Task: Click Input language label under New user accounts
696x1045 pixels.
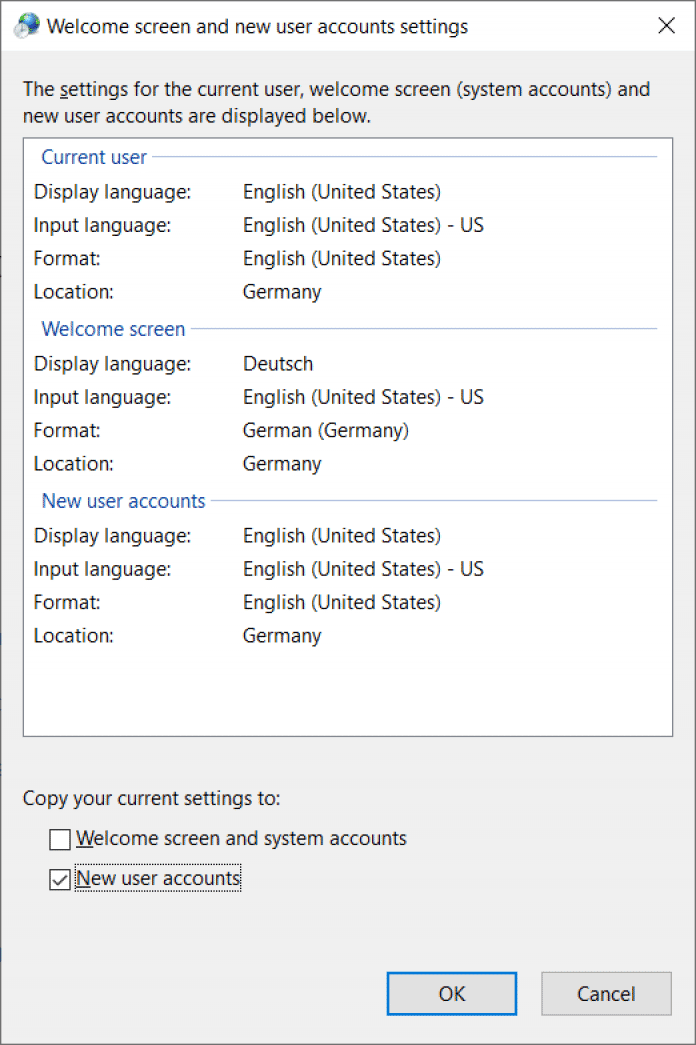Action: tap(102, 569)
